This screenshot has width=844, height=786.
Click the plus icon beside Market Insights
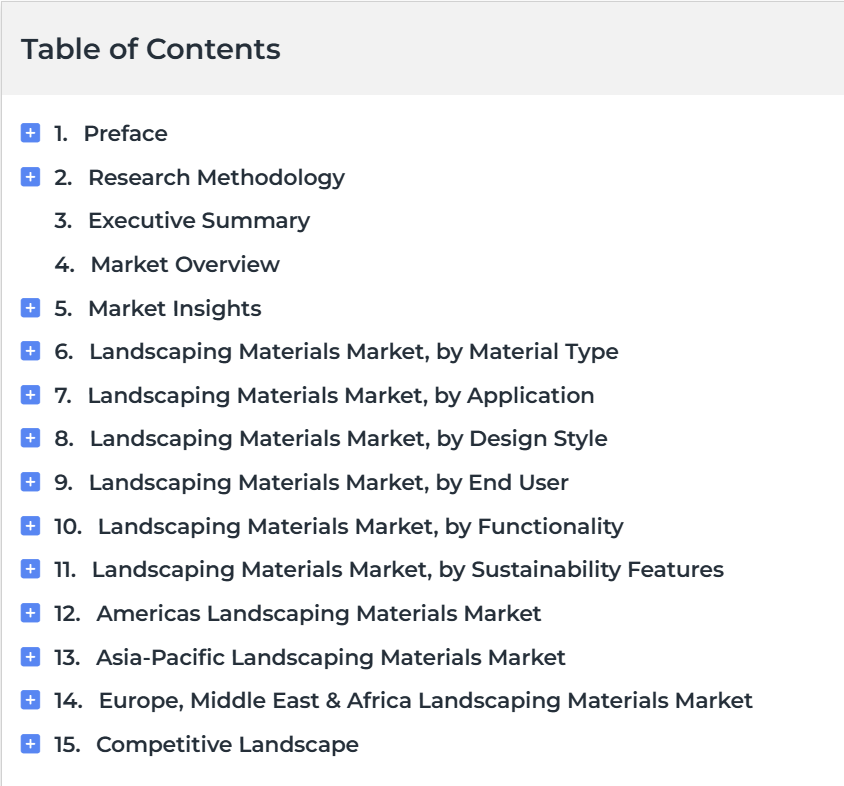[30, 308]
